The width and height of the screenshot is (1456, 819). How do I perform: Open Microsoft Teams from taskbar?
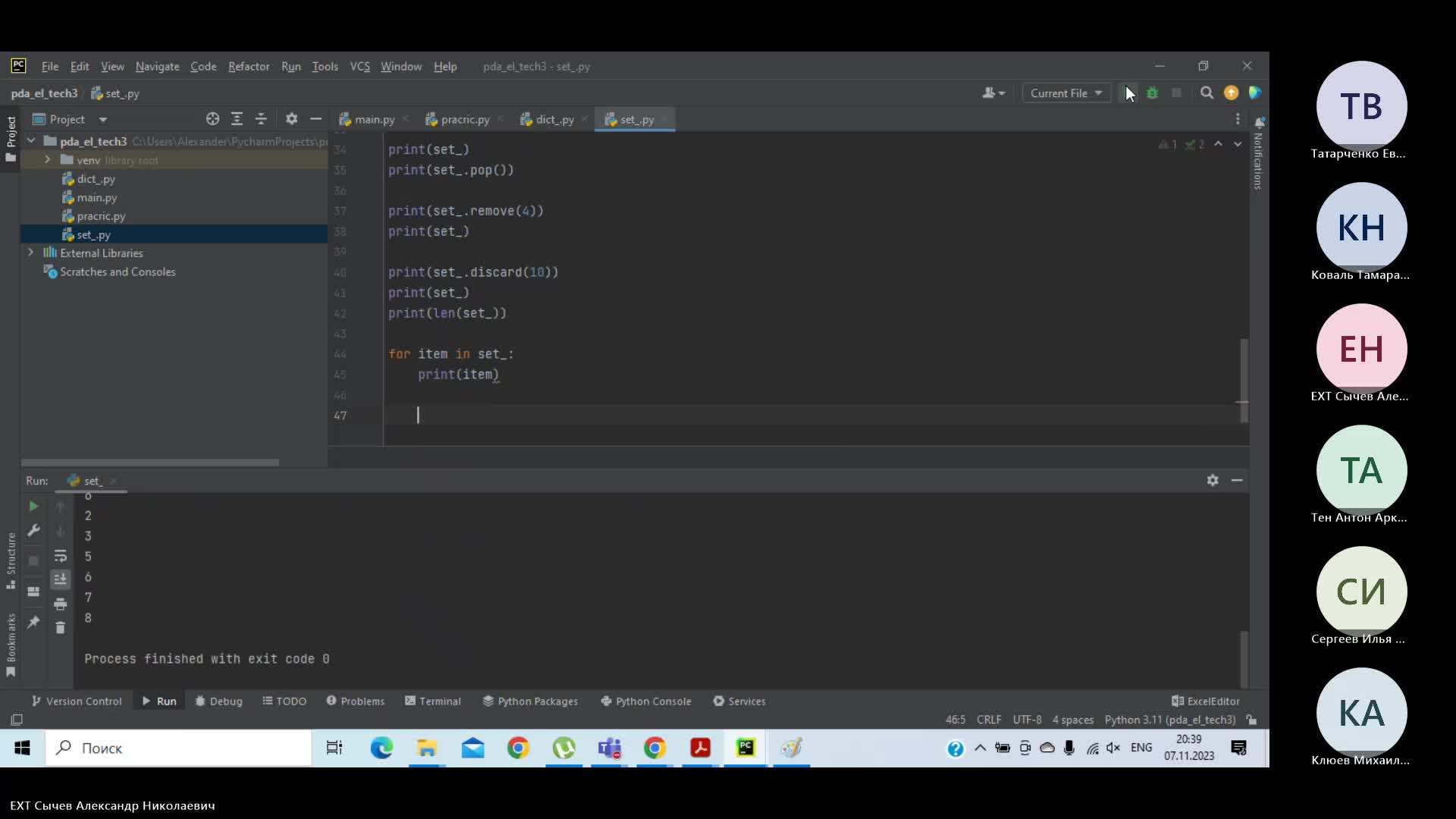click(609, 748)
